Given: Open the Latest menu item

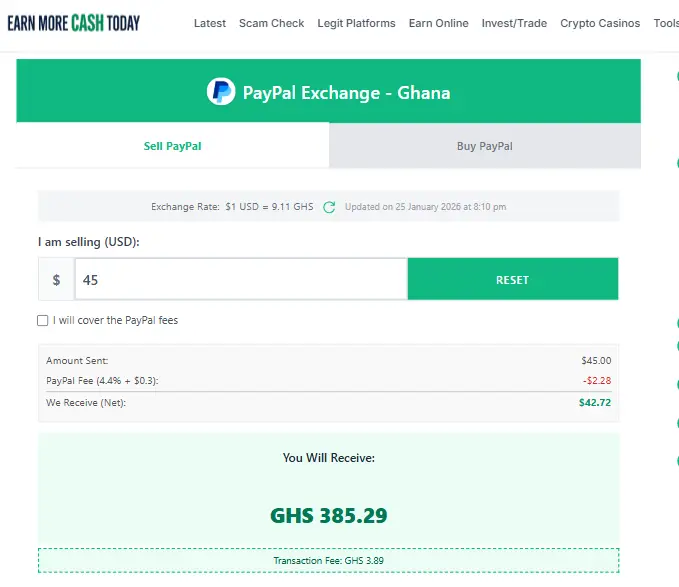Looking at the screenshot, I should click(x=209, y=23).
